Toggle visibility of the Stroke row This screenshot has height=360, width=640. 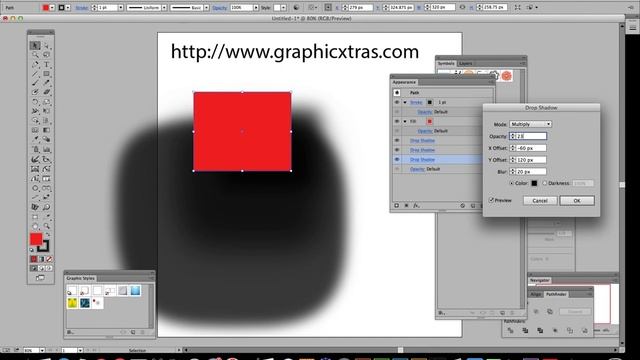click(397, 102)
